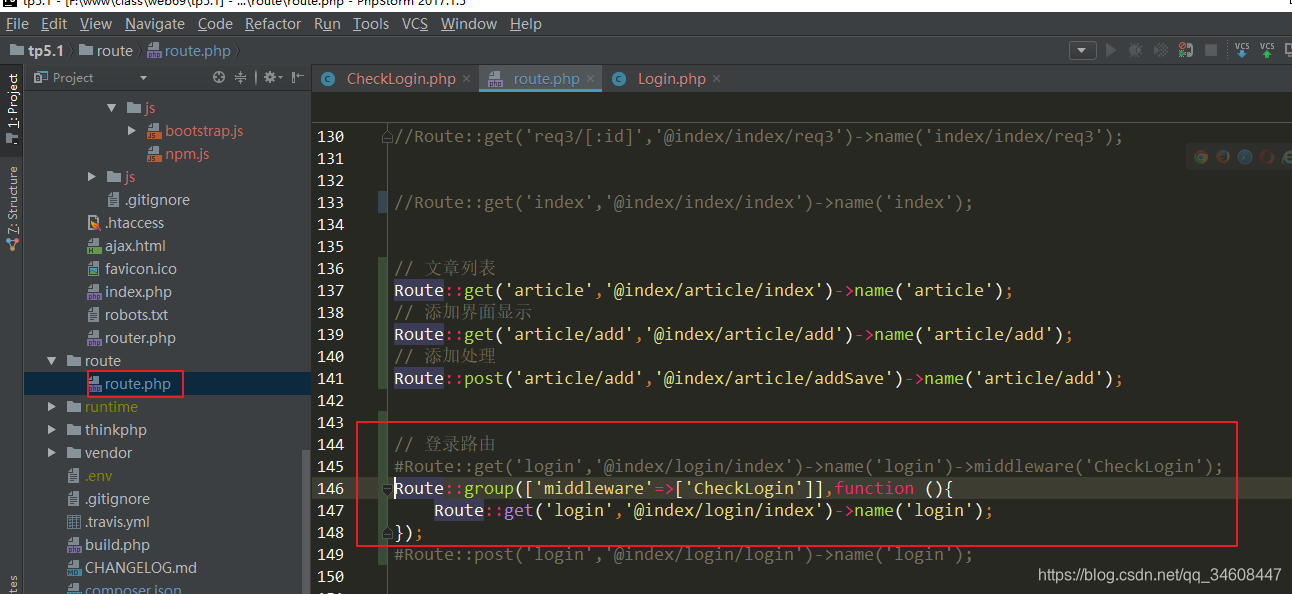Image resolution: width=1292 pixels, height=594 pixels.
Task: Select index.php in project tree
Action: point(138,292)
